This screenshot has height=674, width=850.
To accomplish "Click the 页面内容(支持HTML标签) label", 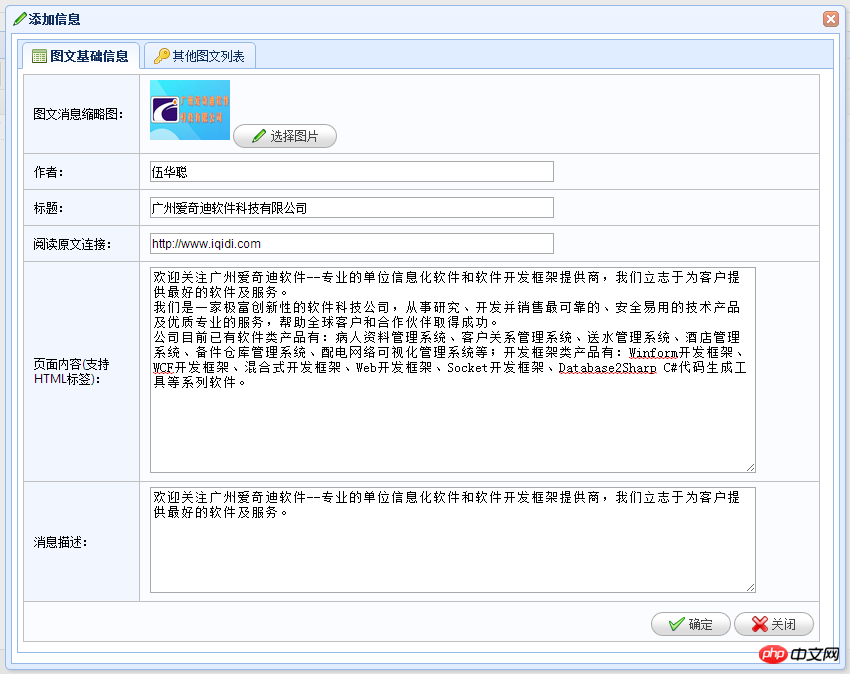I will (72, 371).
